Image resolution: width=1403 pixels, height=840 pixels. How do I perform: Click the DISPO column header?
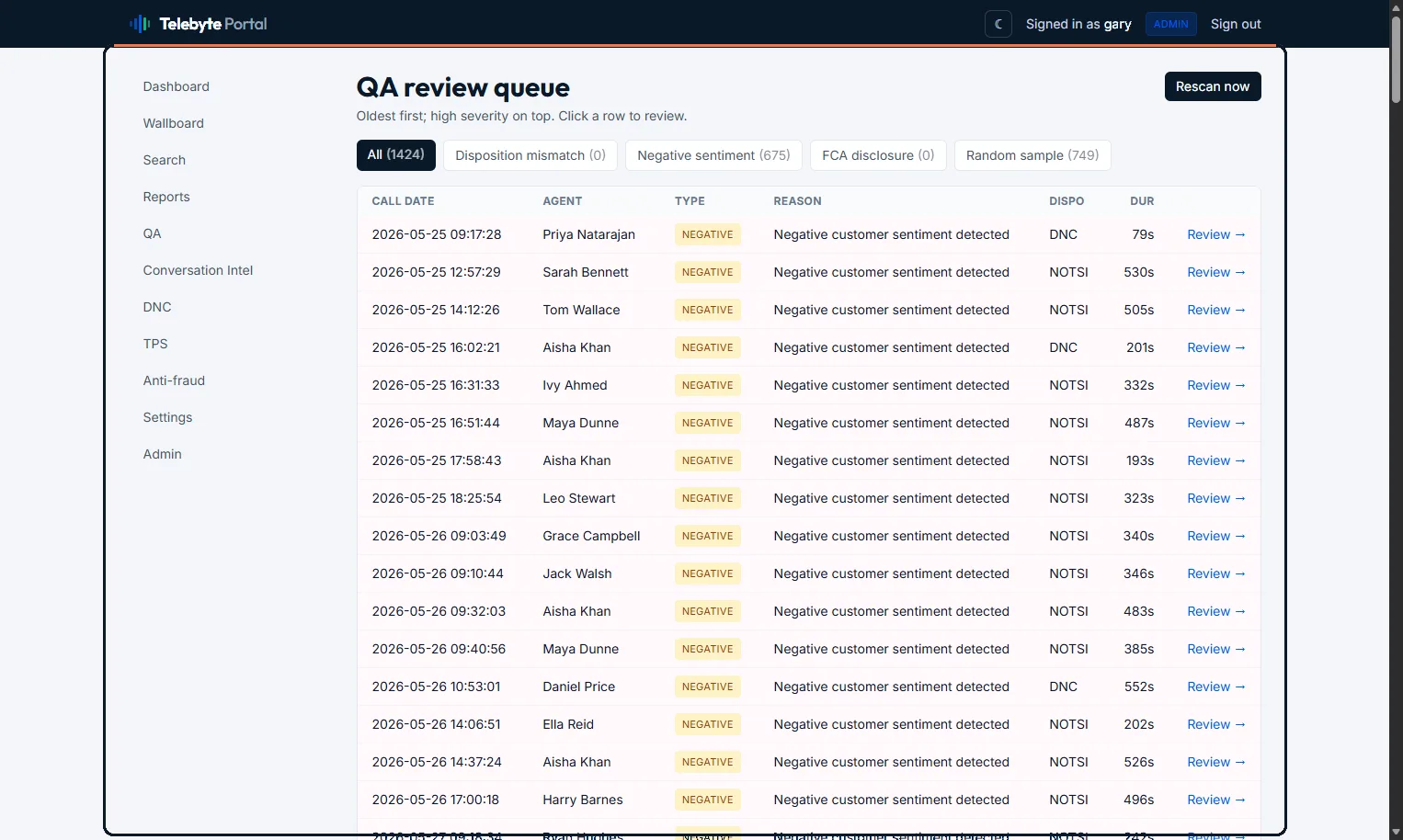pos(1067,201)
